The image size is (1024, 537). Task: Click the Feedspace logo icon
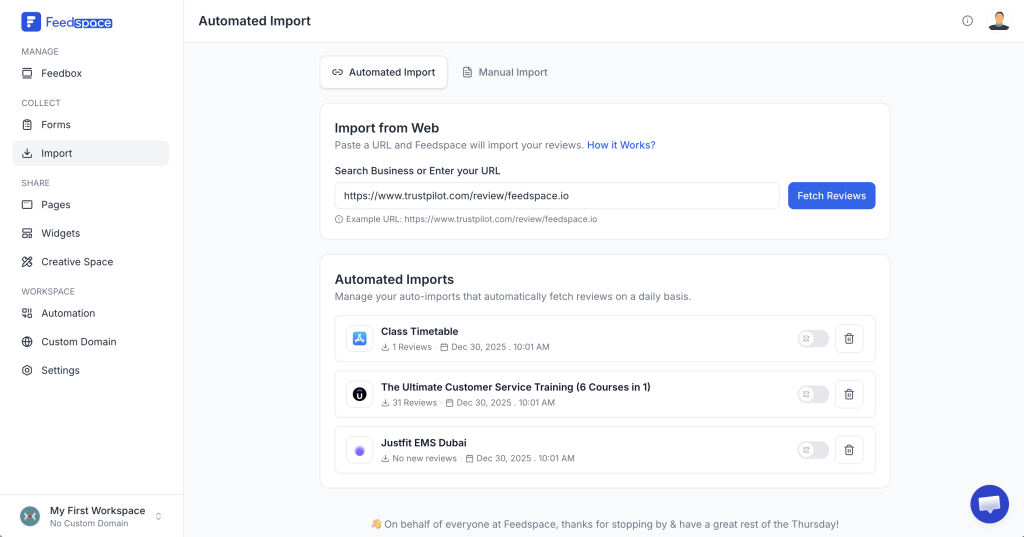[x=31, y=21]
